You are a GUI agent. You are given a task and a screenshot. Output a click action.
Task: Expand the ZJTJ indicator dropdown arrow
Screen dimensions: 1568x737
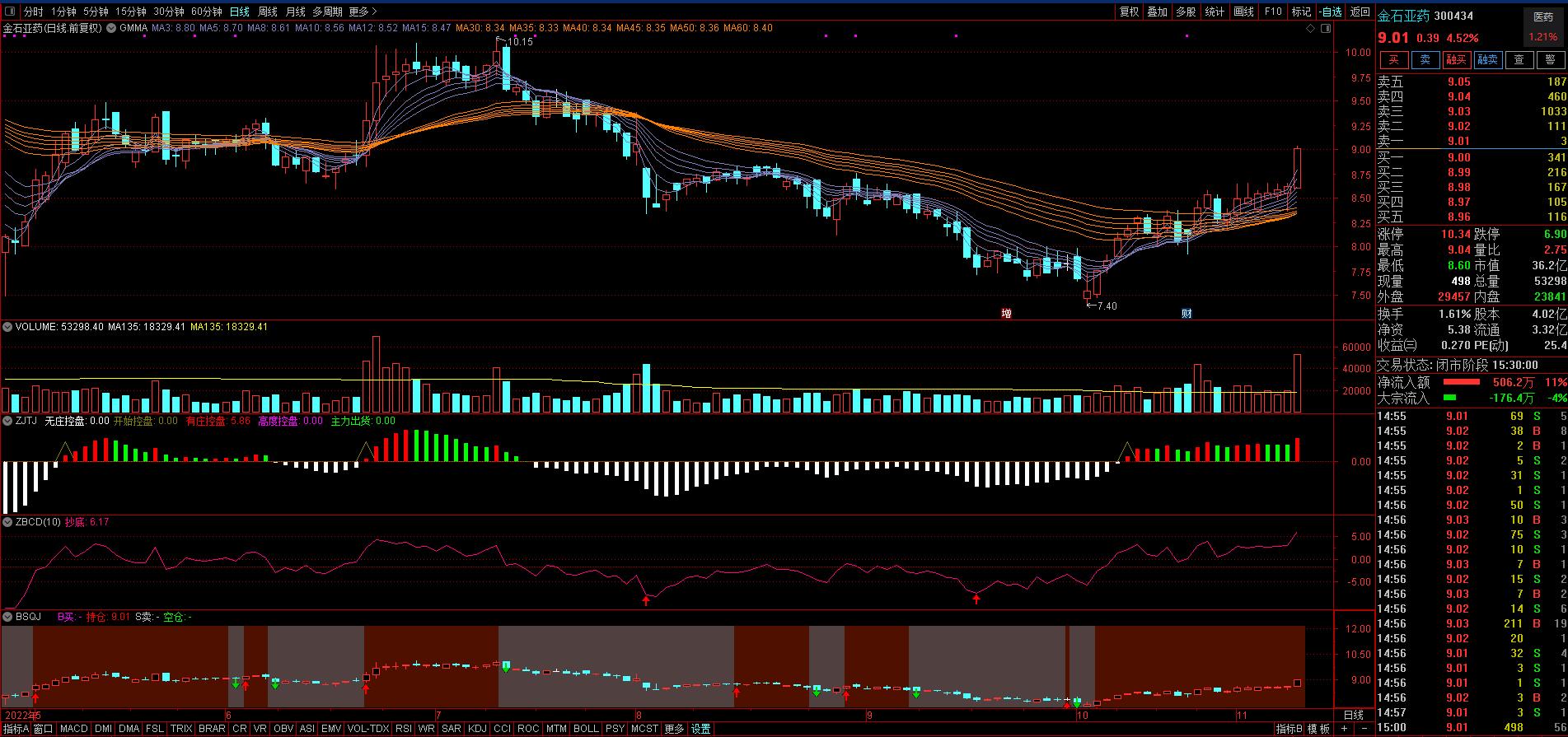8,421
